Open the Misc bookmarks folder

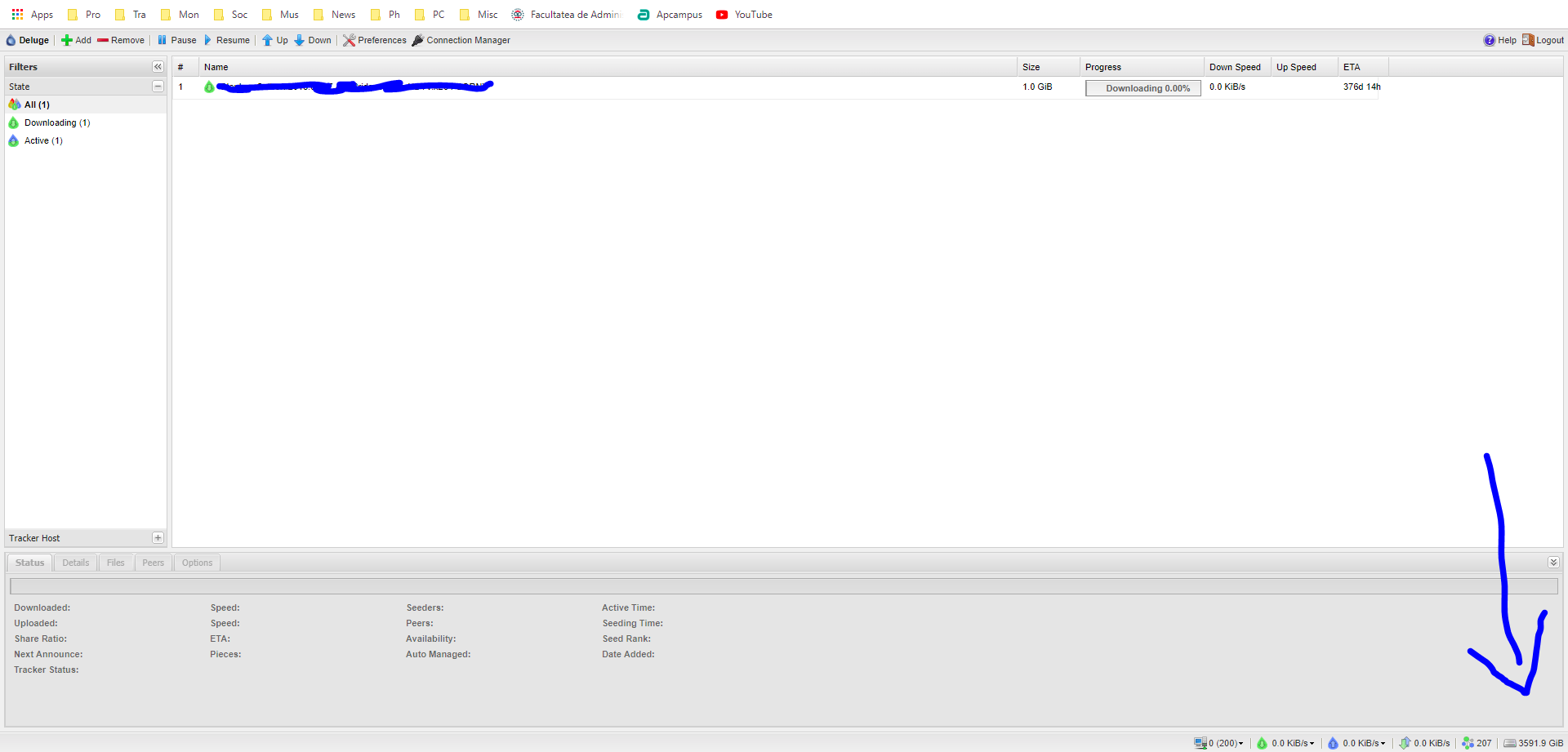click(479, 15)
